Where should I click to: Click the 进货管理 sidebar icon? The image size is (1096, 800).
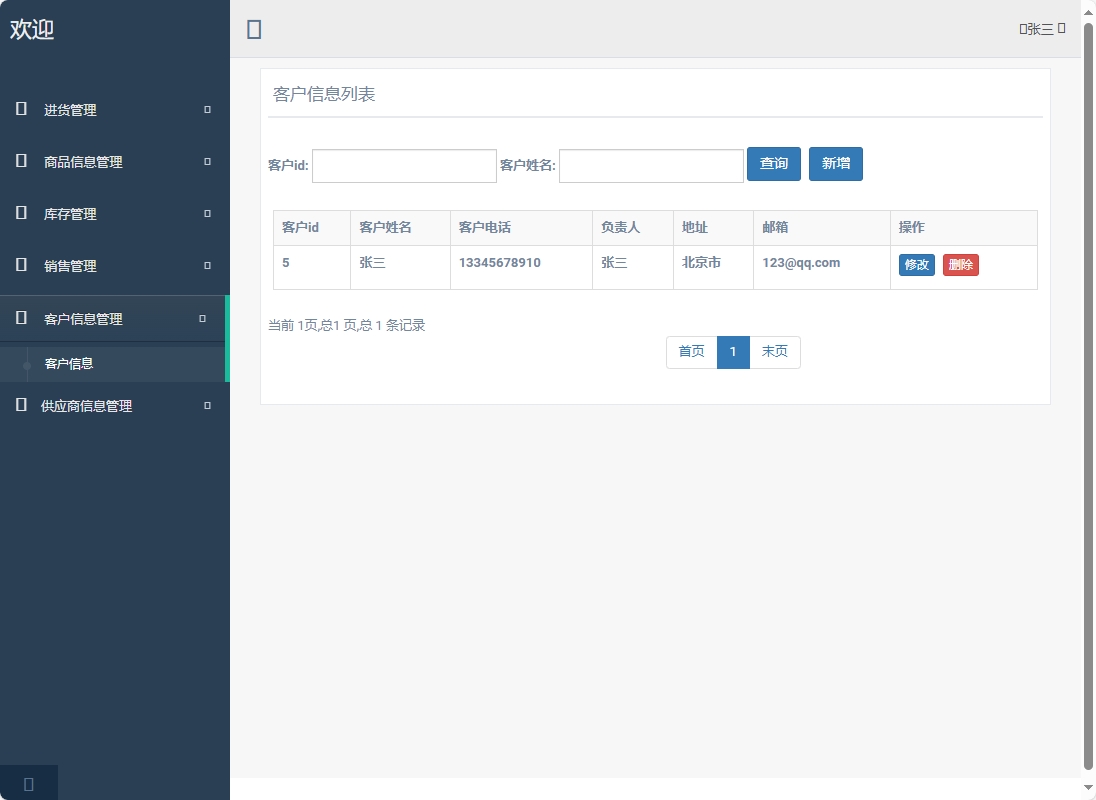pyautogui.click(x=20, y=110)
